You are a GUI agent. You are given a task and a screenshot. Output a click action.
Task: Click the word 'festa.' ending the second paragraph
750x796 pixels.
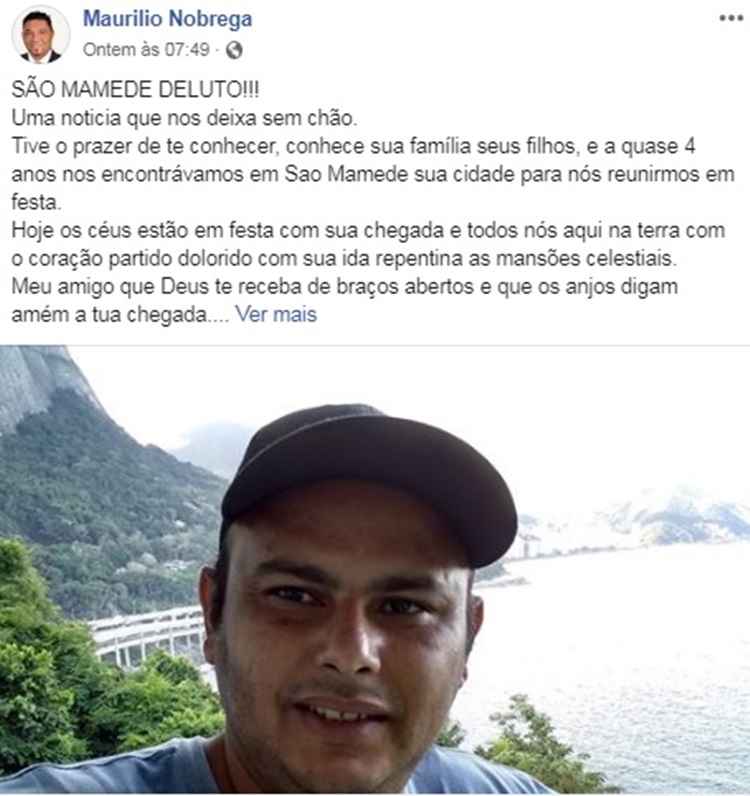point(36,202)
